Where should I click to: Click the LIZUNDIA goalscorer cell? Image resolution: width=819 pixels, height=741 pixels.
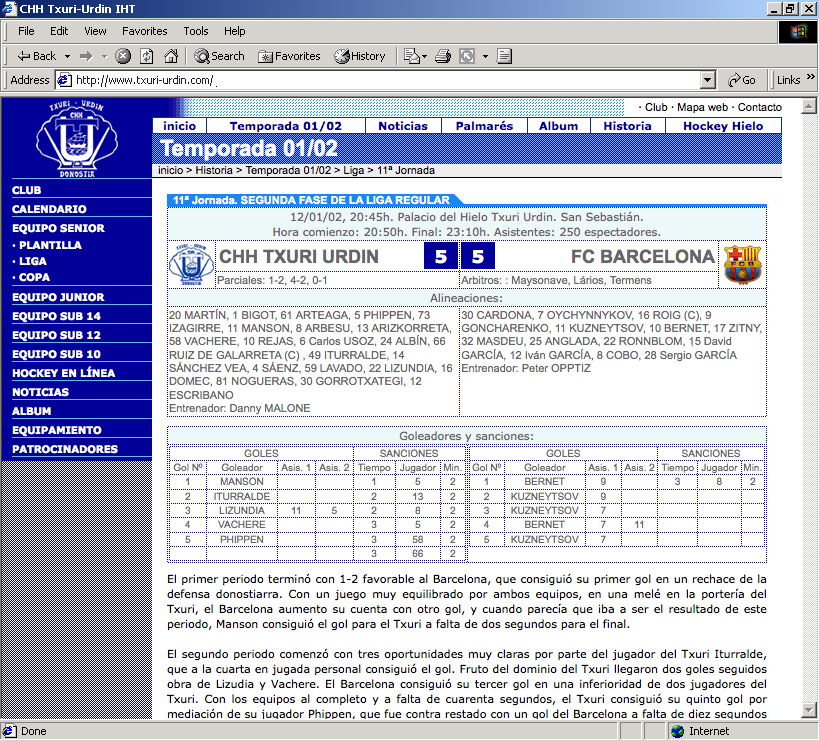[241, 510]
